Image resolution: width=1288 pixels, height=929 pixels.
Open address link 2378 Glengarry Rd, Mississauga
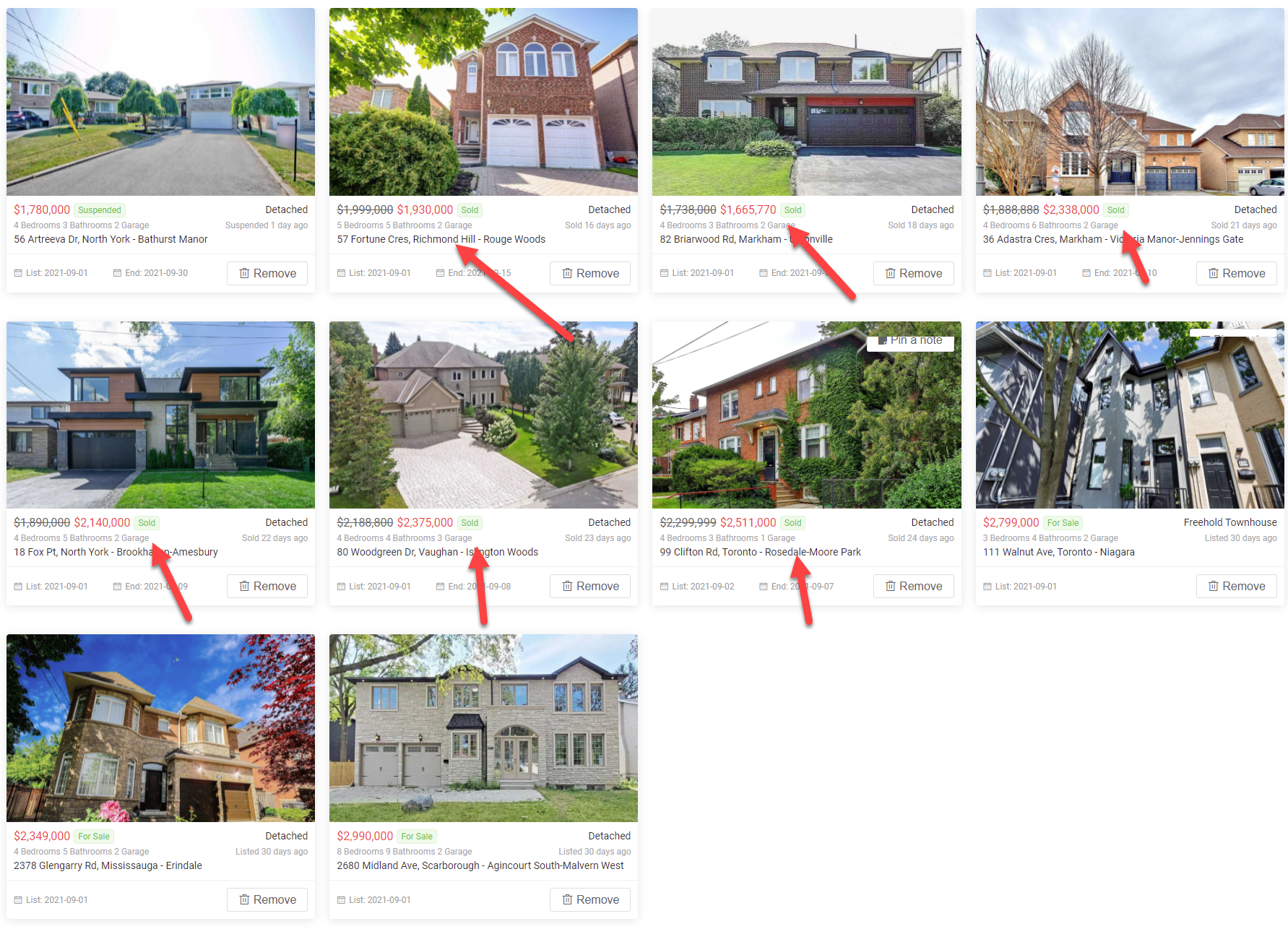pos(108,865)
